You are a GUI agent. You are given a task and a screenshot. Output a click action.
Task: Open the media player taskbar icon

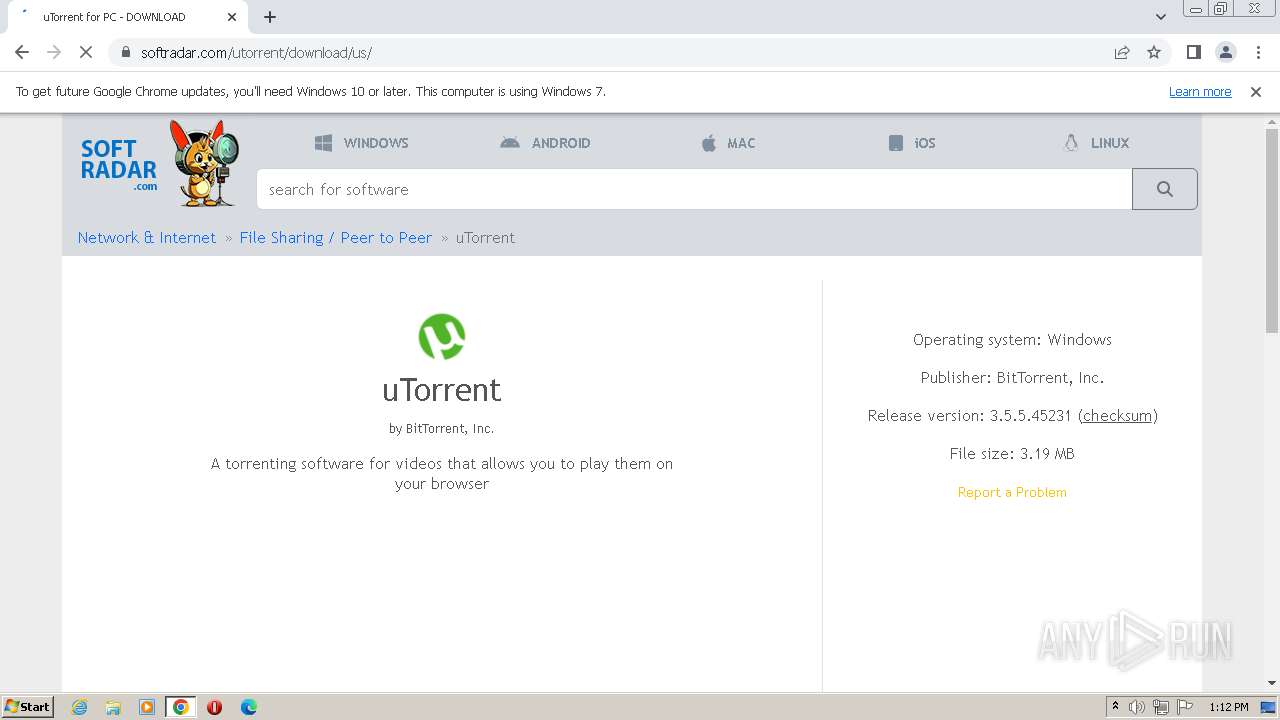coord(147,707)
